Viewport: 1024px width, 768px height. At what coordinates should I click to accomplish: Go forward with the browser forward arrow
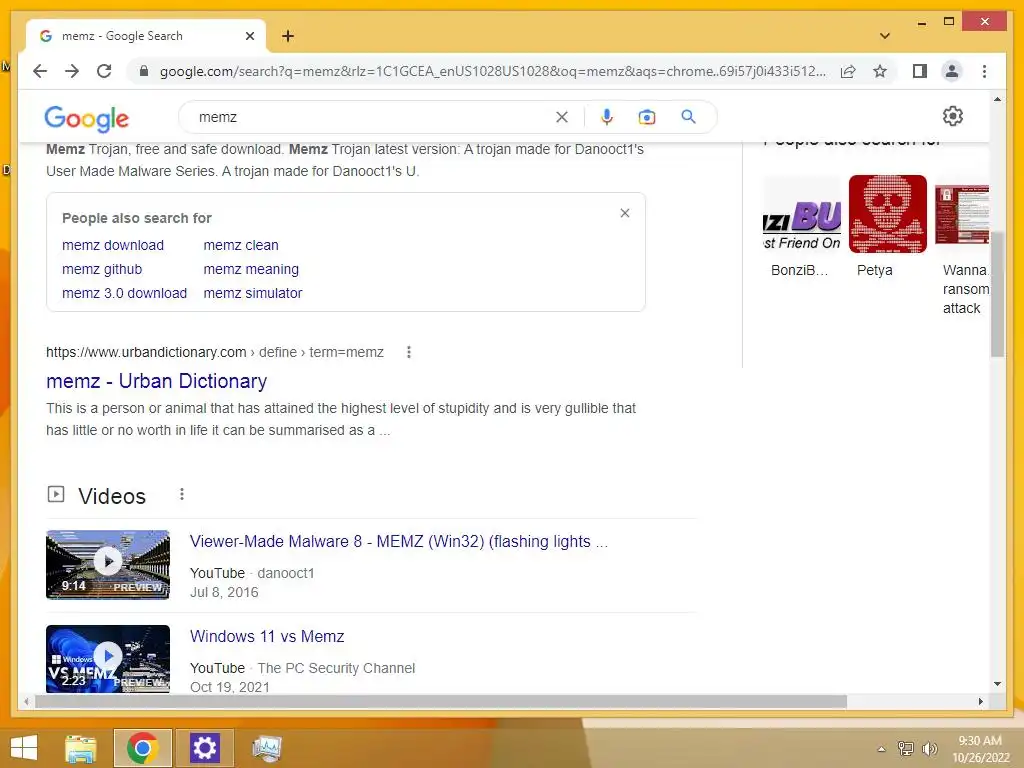pyautogui.click(x=72, y=71)
